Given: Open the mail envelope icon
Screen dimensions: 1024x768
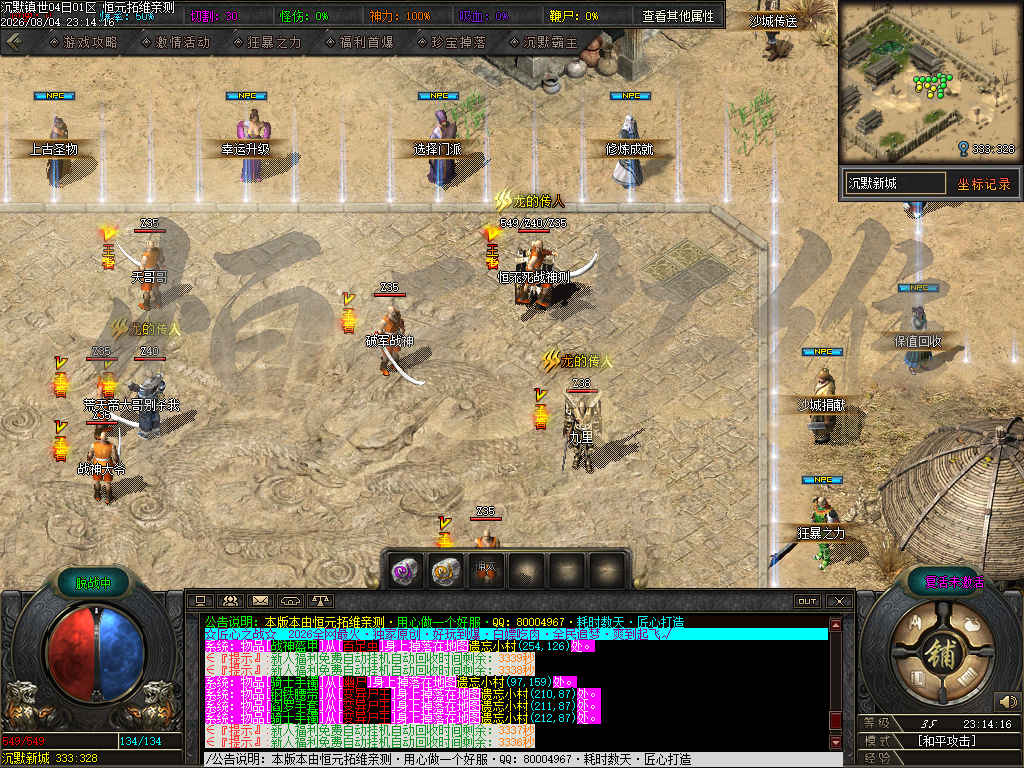Looking at the screenshot, I should point(261,600).
